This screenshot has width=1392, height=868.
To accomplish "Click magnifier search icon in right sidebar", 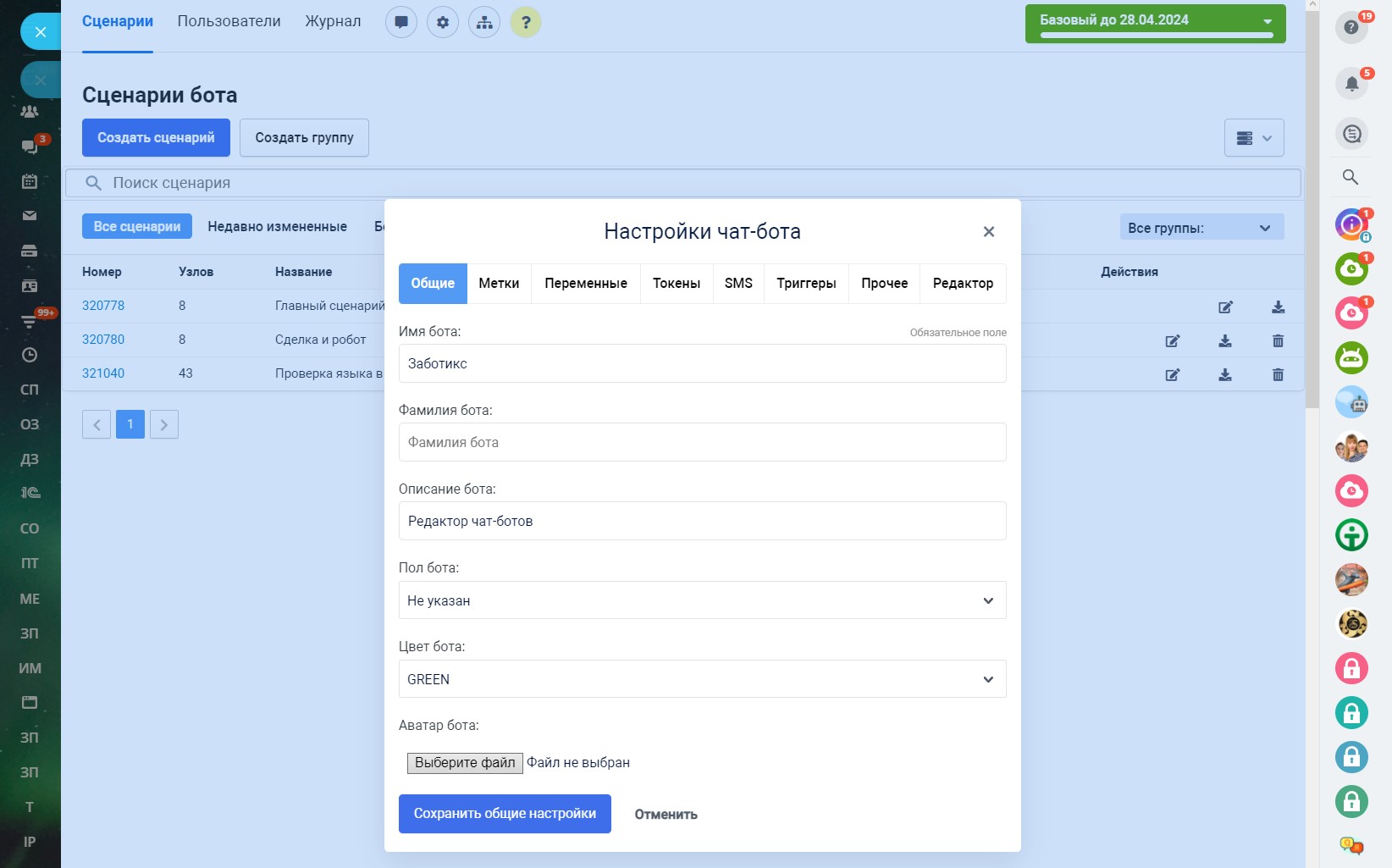I will point(1351,177).
